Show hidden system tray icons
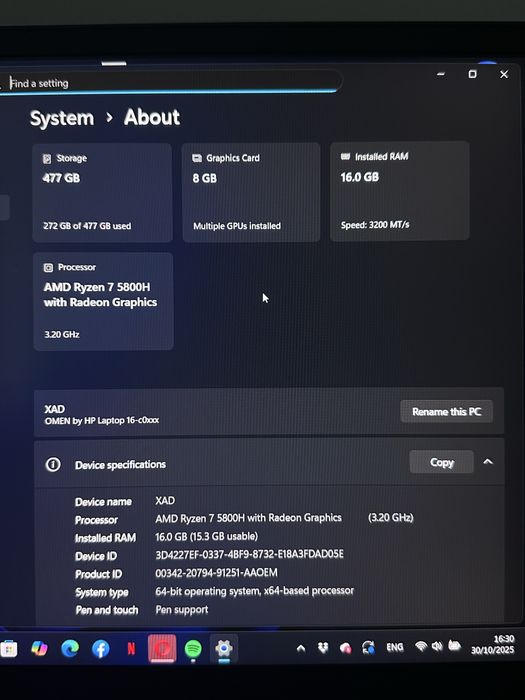The height and width of the screenshot is (700, 525). pos(301,648)
